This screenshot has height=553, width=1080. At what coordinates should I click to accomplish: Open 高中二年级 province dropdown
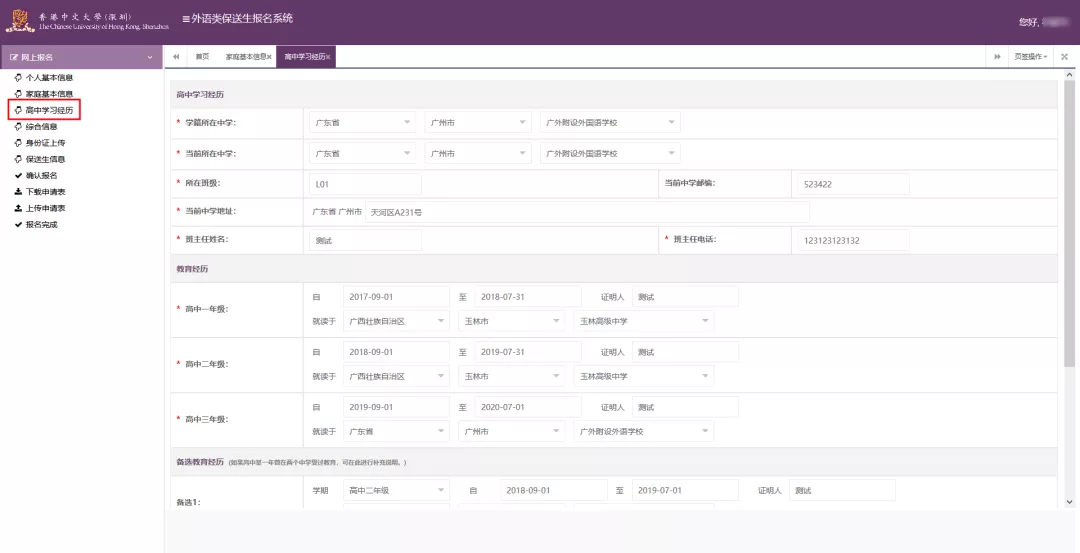pos(396,376)
